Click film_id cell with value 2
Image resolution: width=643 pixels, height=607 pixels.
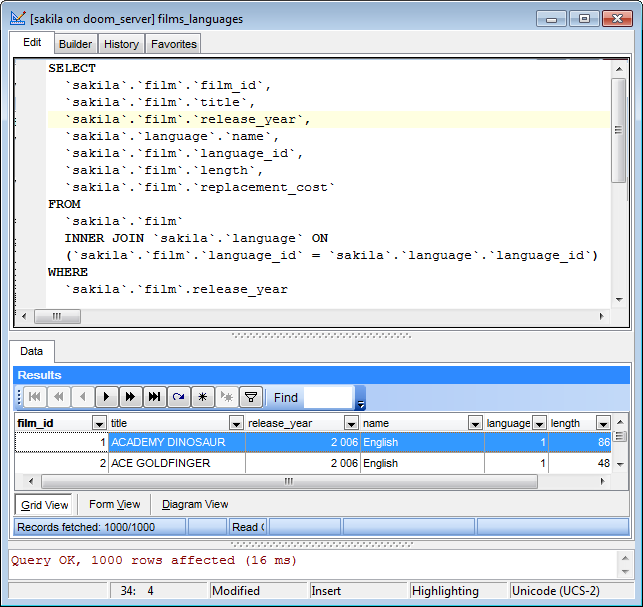tap(62, 463)
